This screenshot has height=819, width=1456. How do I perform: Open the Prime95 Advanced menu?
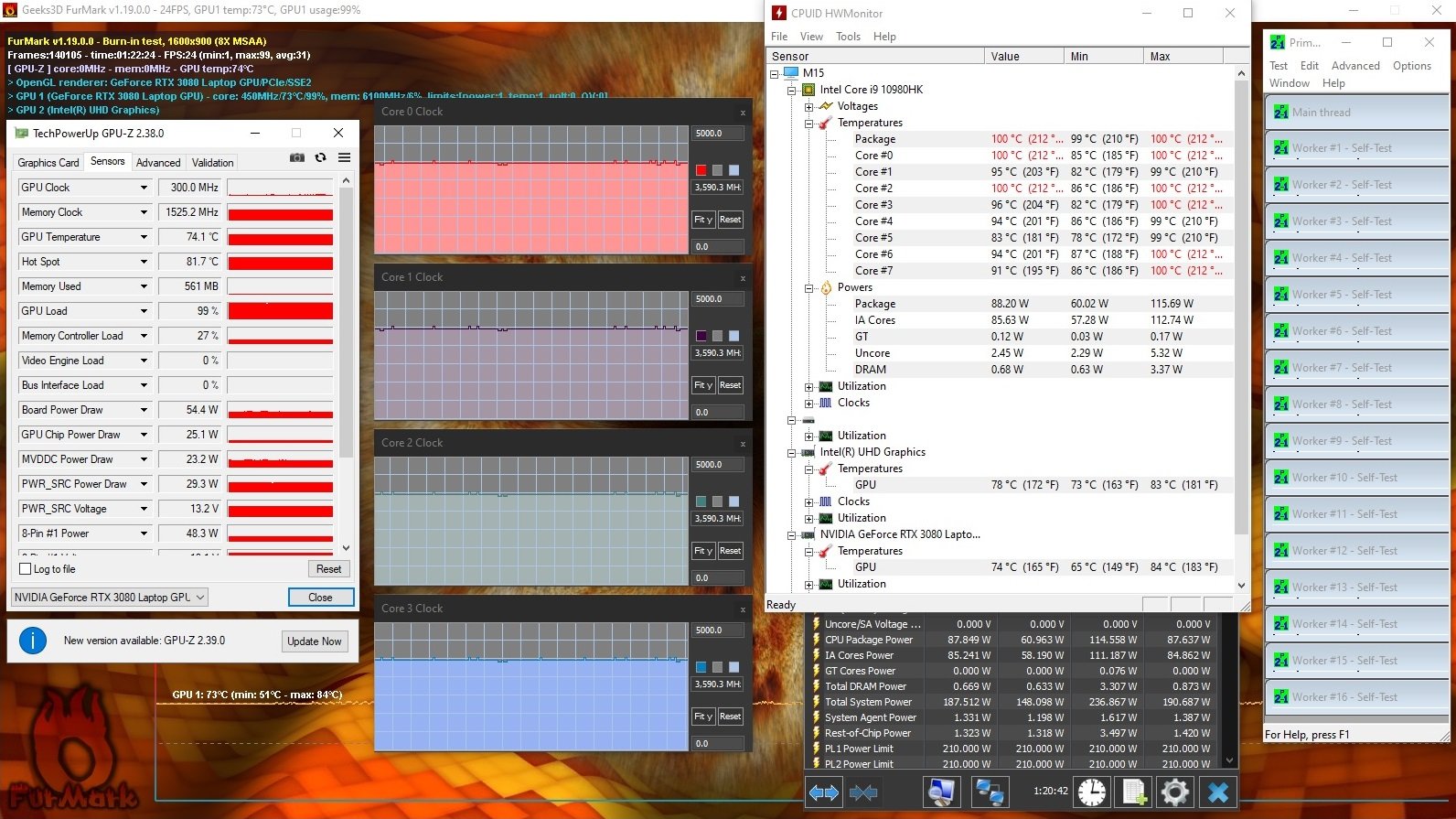coord(1355,66)
